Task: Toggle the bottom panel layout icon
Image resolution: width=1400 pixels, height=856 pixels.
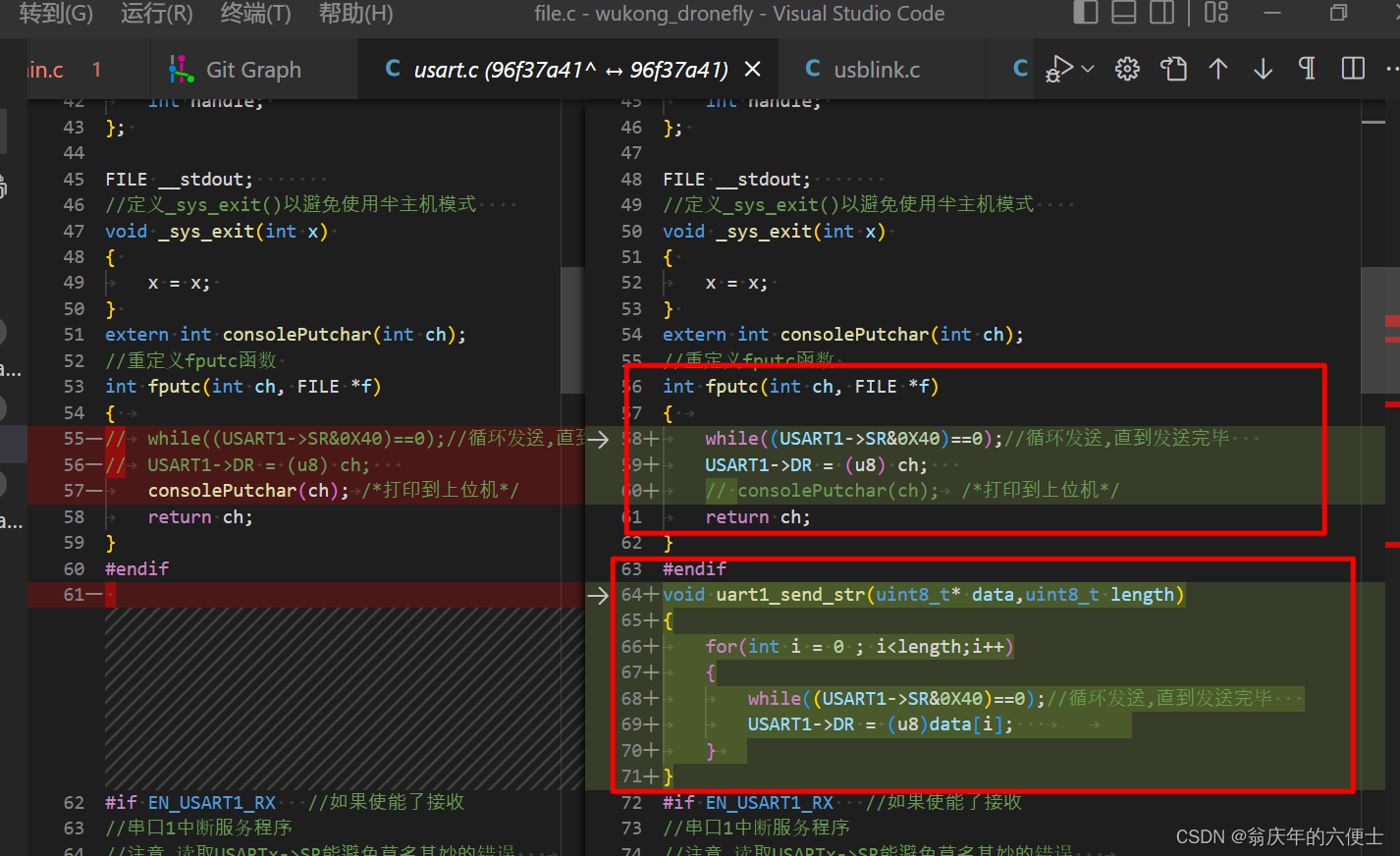Action: 1124,13
